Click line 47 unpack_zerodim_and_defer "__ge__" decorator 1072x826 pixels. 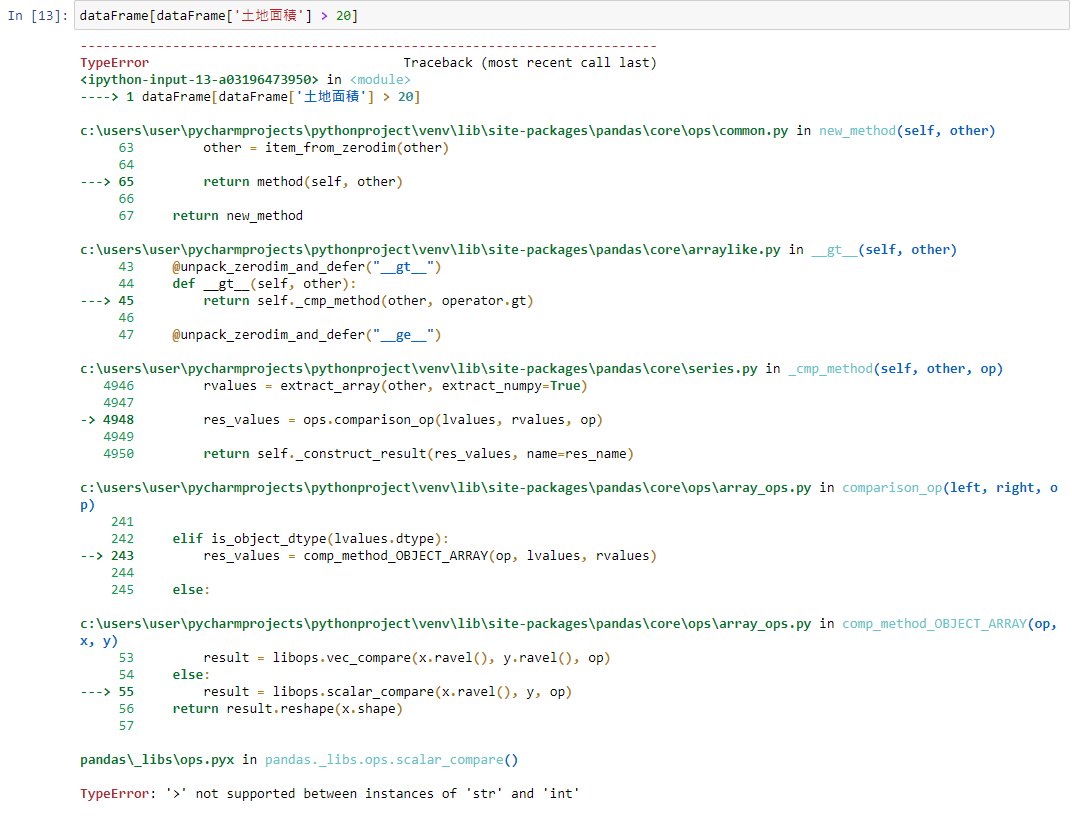[306, 335]
